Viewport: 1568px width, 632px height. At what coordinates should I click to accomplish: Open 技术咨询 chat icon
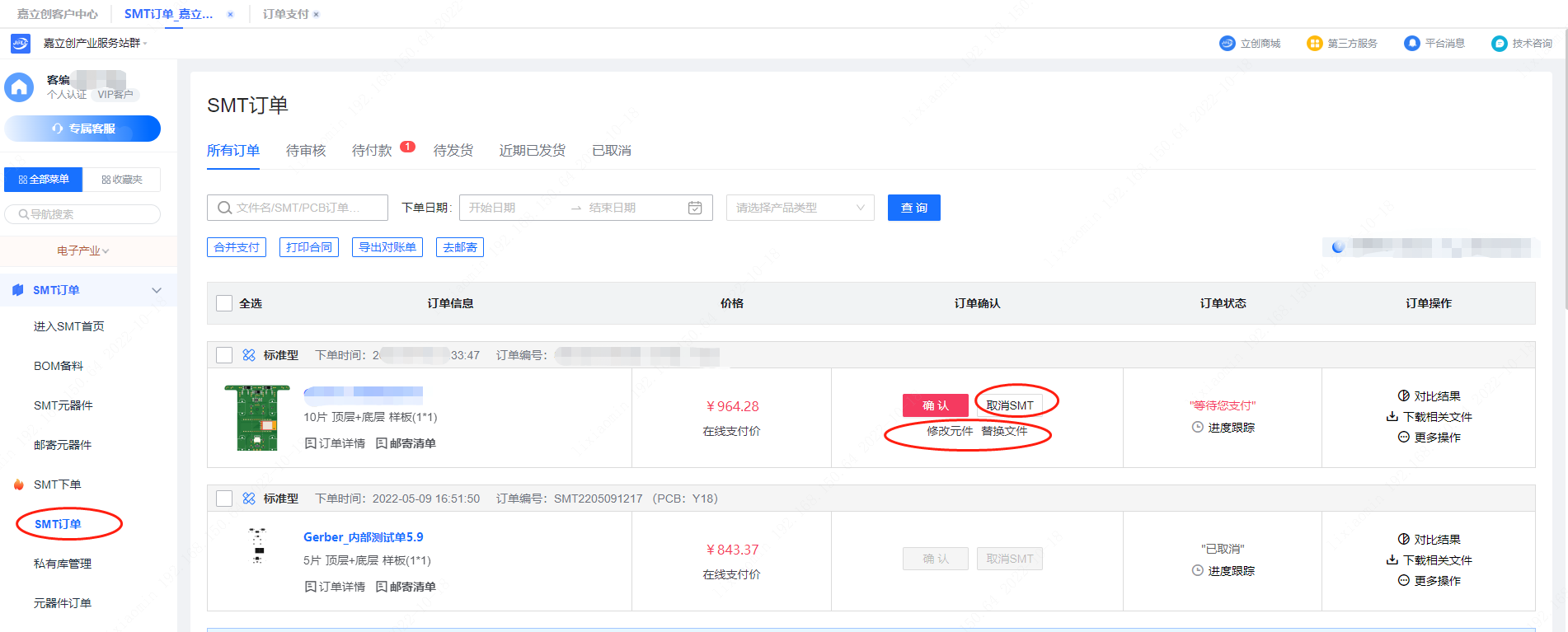tap(1499, 44)
